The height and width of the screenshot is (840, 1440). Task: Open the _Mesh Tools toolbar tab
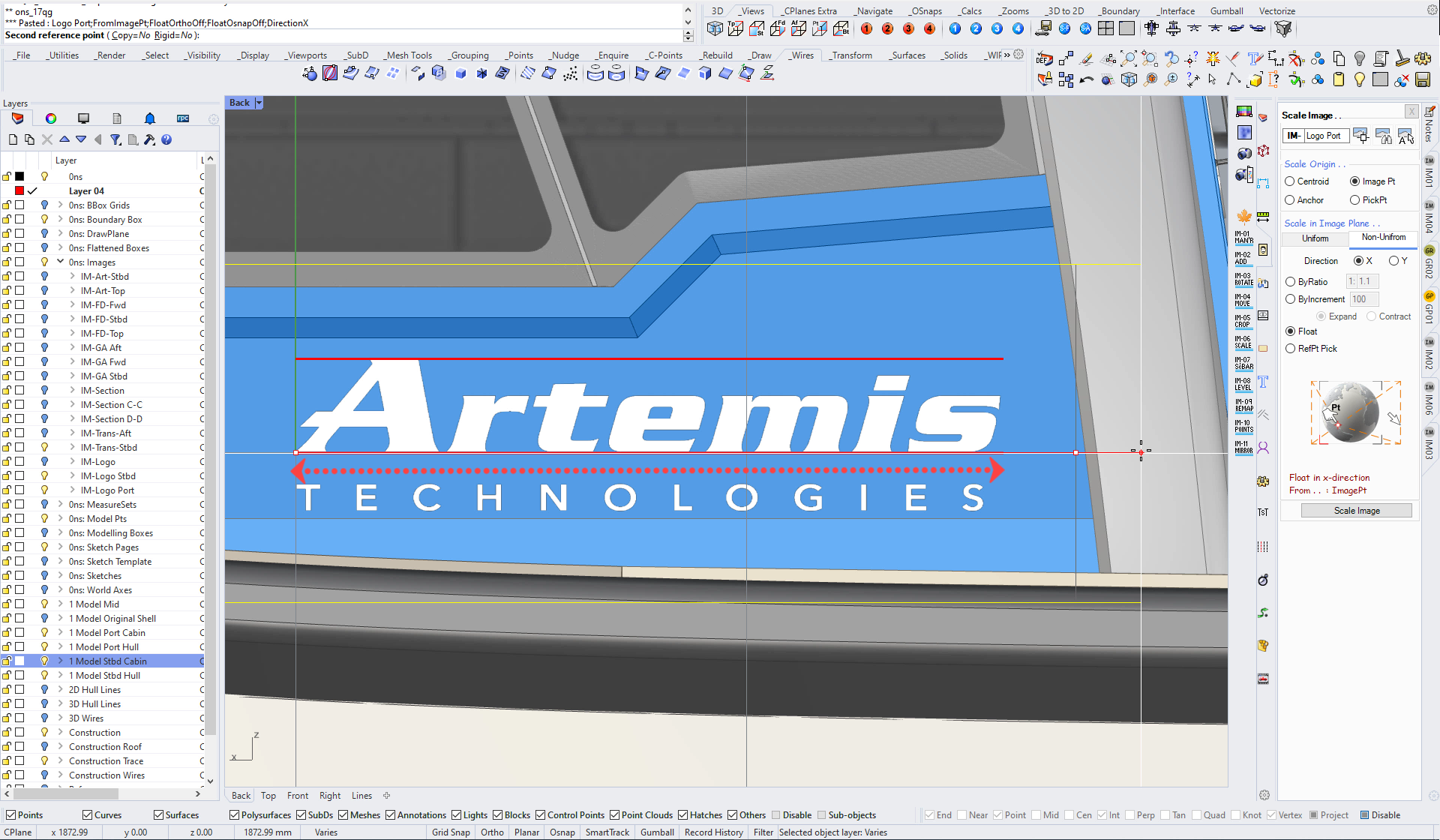pyautogui.click(x=408, y=55)
